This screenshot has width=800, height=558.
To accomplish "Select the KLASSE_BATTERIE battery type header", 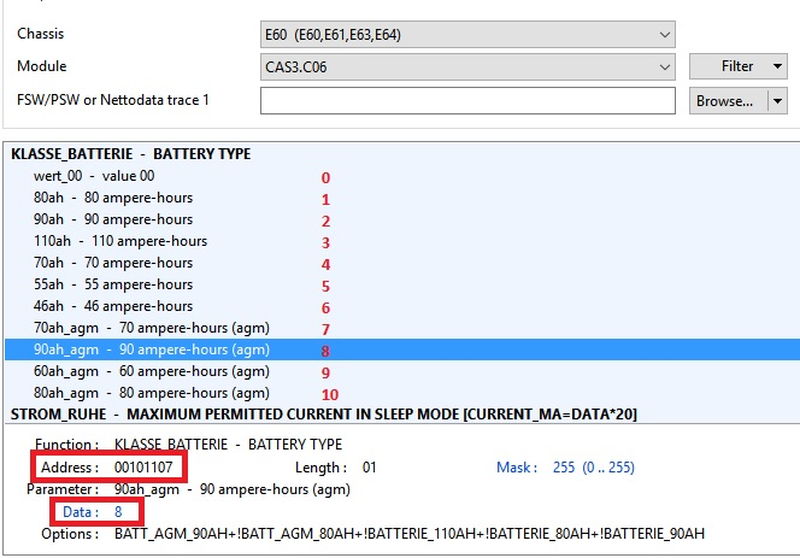I will click(131, 154).
